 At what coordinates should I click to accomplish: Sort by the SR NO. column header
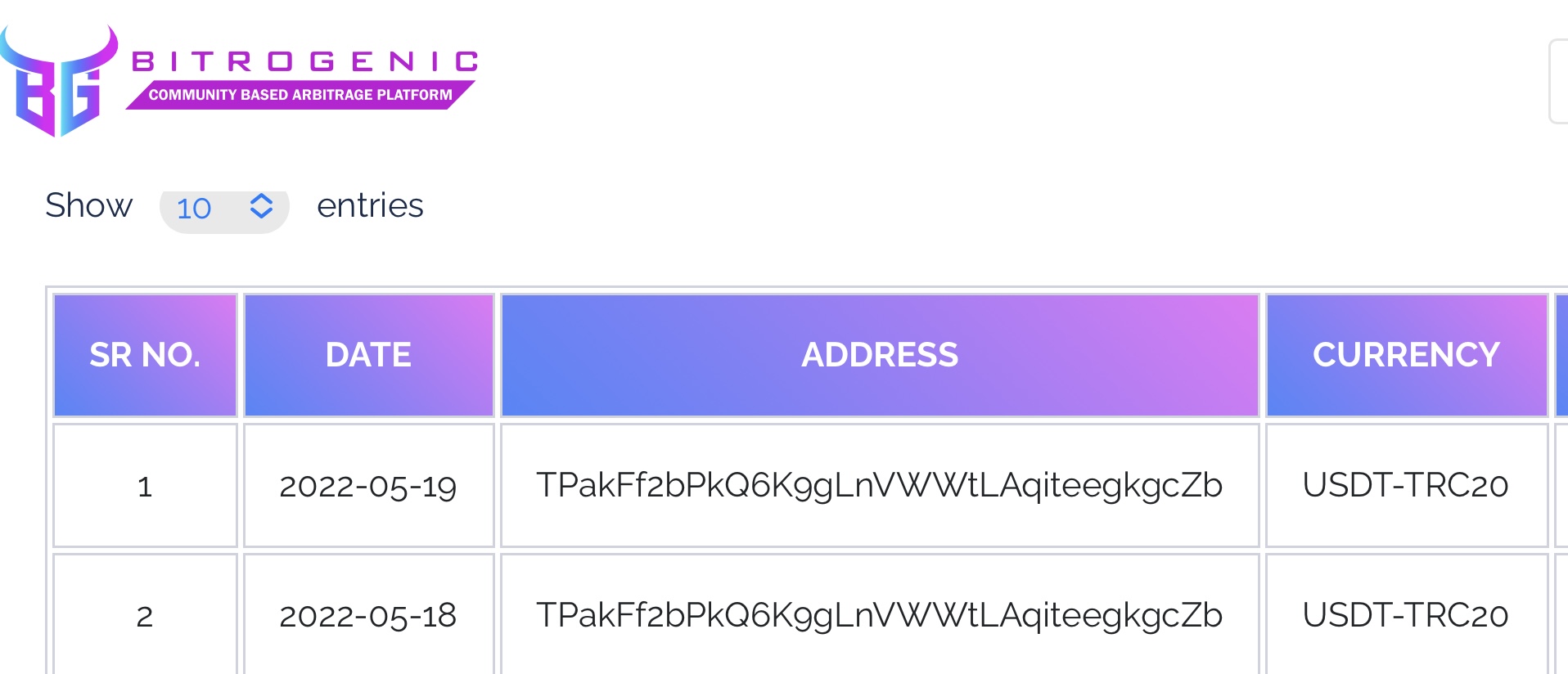pos(145,355)
